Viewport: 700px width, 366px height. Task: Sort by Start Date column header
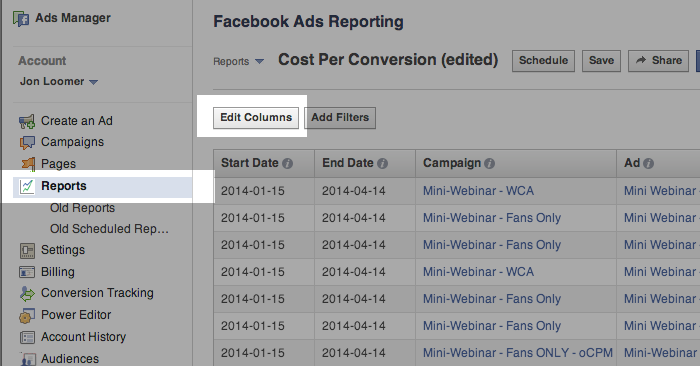coord(250,163)
